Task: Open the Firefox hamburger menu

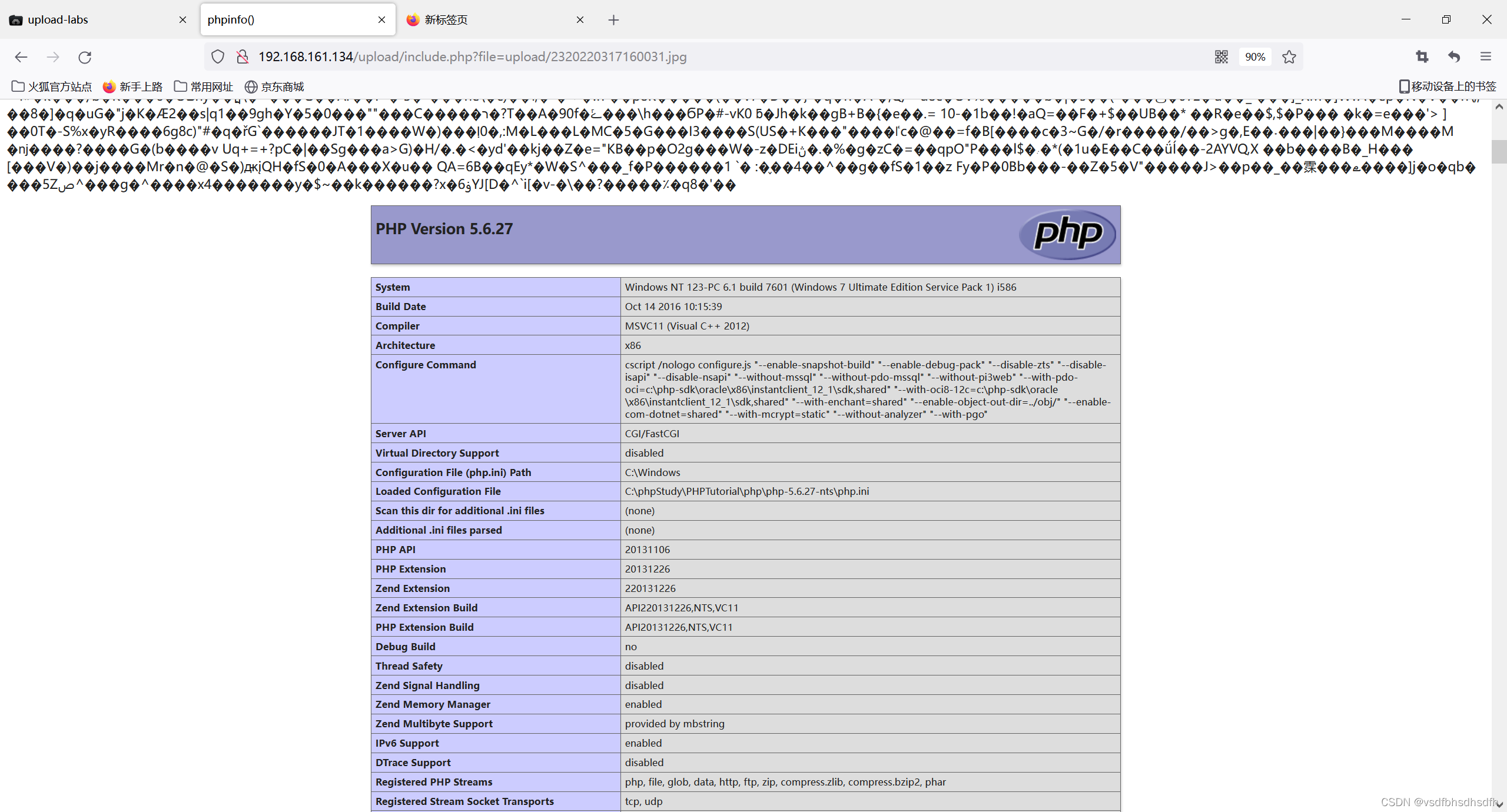Action: (1486, 57)
